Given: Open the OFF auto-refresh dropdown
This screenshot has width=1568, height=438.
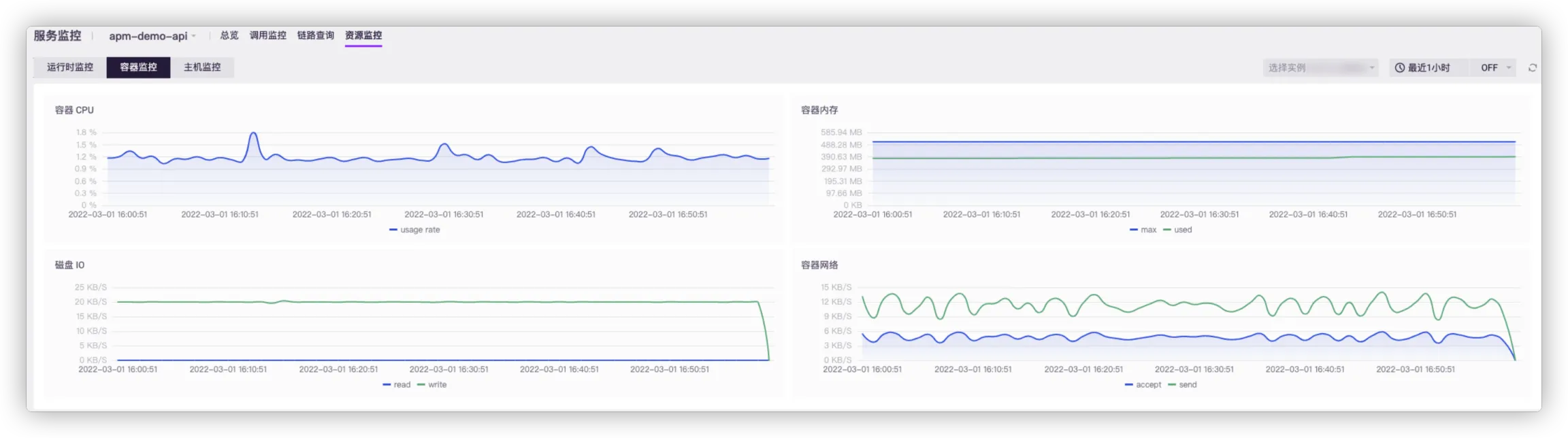Looking at the screenshot, I should point(1496,68).
